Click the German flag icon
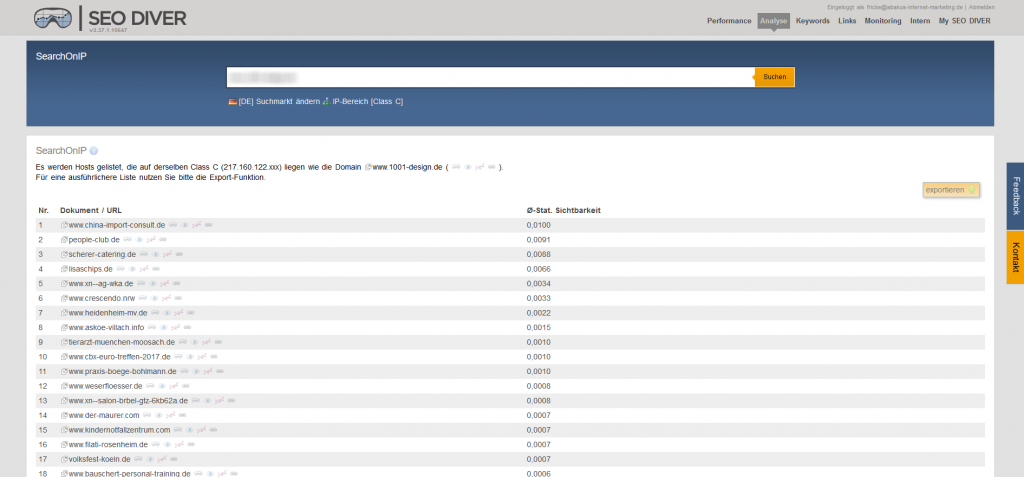This screenshot has width=1024, height=477. (232, 102)
